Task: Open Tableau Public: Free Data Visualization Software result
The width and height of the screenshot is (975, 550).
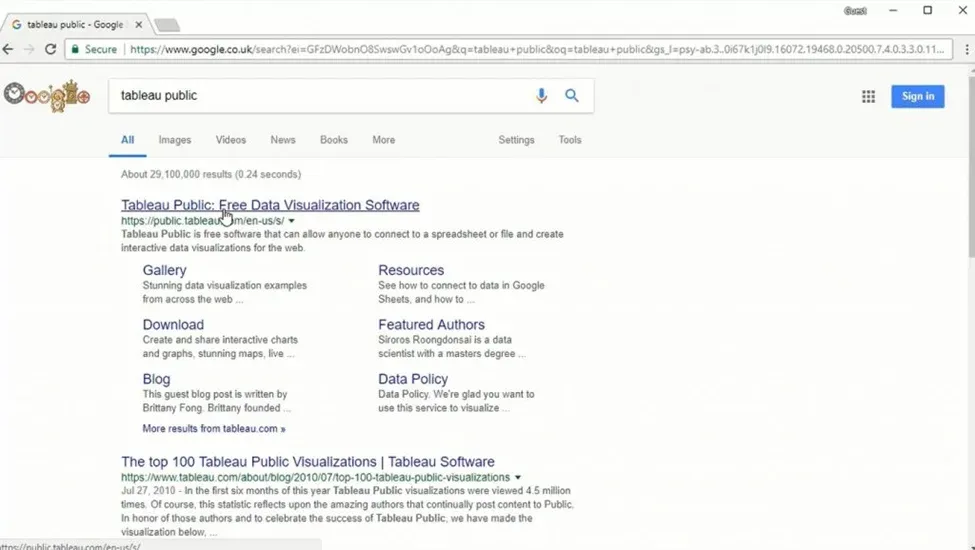Action: 270,205
